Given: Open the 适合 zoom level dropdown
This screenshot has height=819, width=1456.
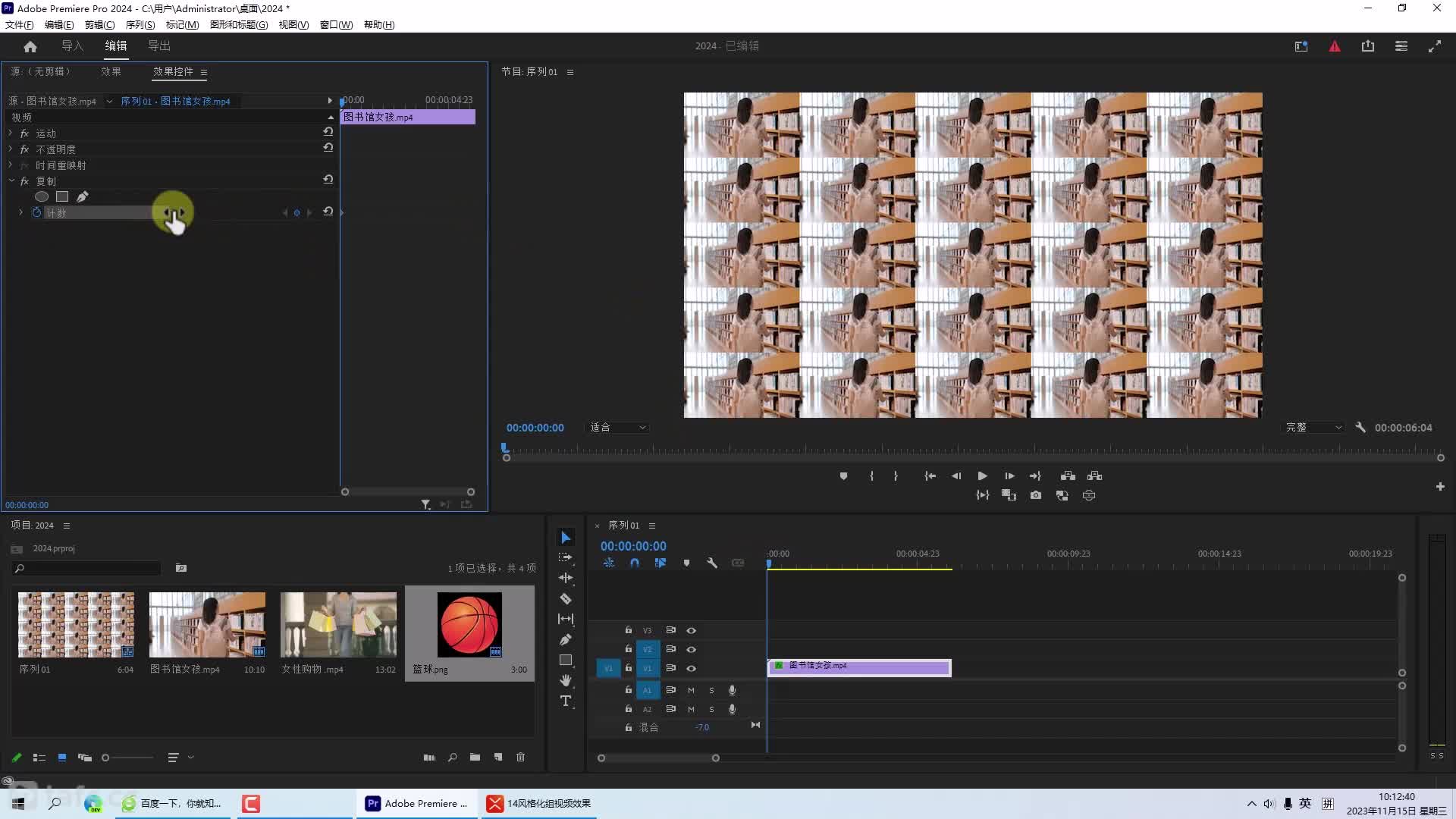Looking at the screenshot, I should click(618, 428).
